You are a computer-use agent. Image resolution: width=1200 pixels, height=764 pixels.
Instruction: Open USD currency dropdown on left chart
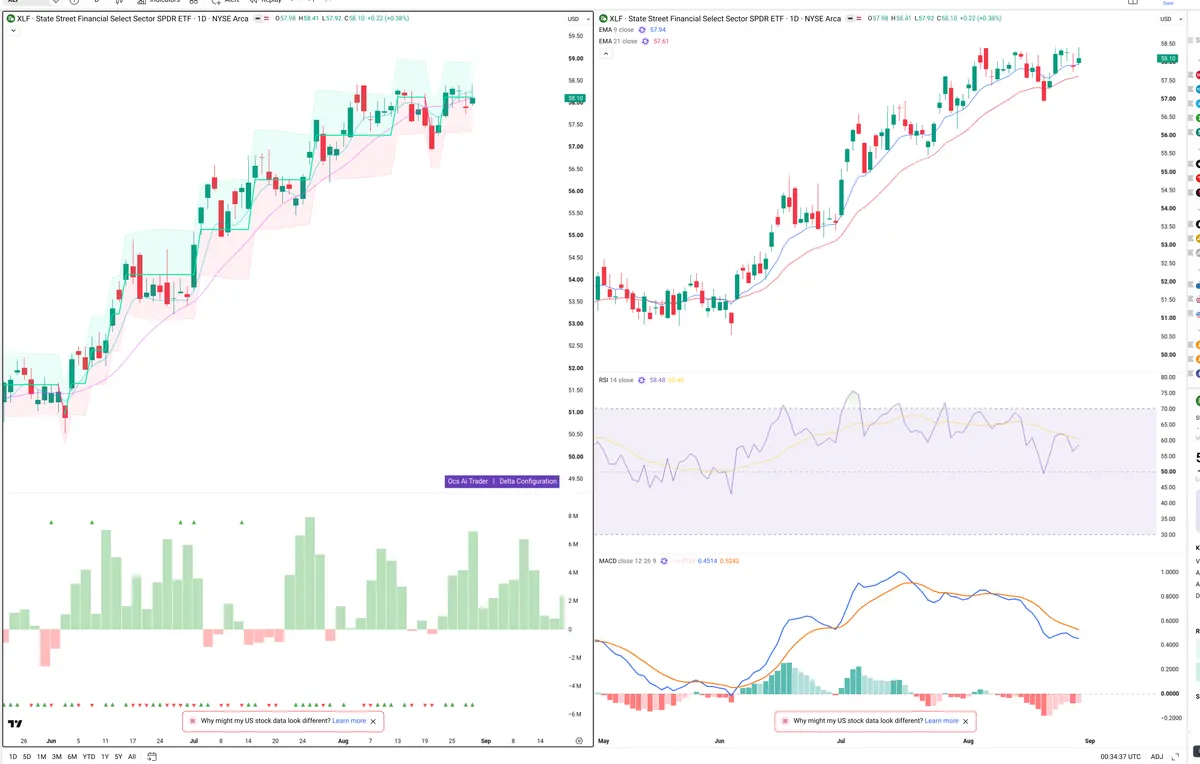pyautogui.click(x=576, y=19)
